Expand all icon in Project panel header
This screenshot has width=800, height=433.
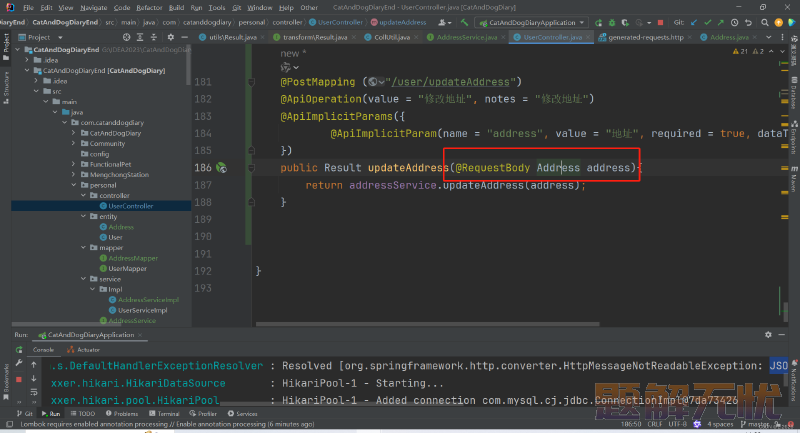(x=140, y=37)
